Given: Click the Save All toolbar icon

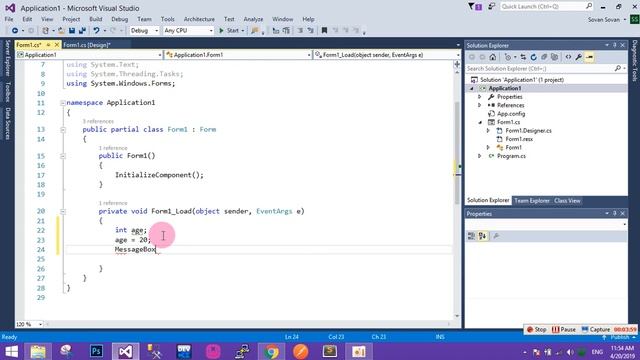Looking at the screenshot, I should [82, 31].
